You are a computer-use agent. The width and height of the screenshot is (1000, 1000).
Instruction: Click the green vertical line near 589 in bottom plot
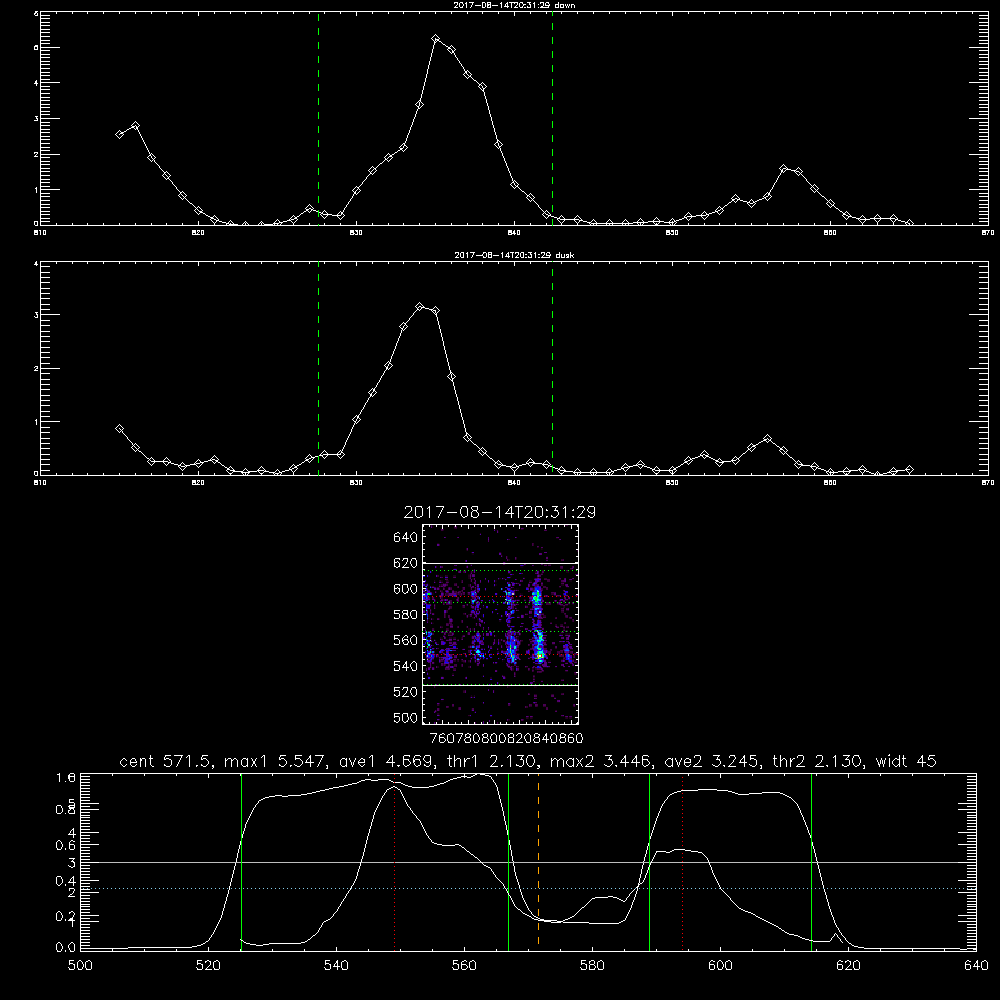649,861
